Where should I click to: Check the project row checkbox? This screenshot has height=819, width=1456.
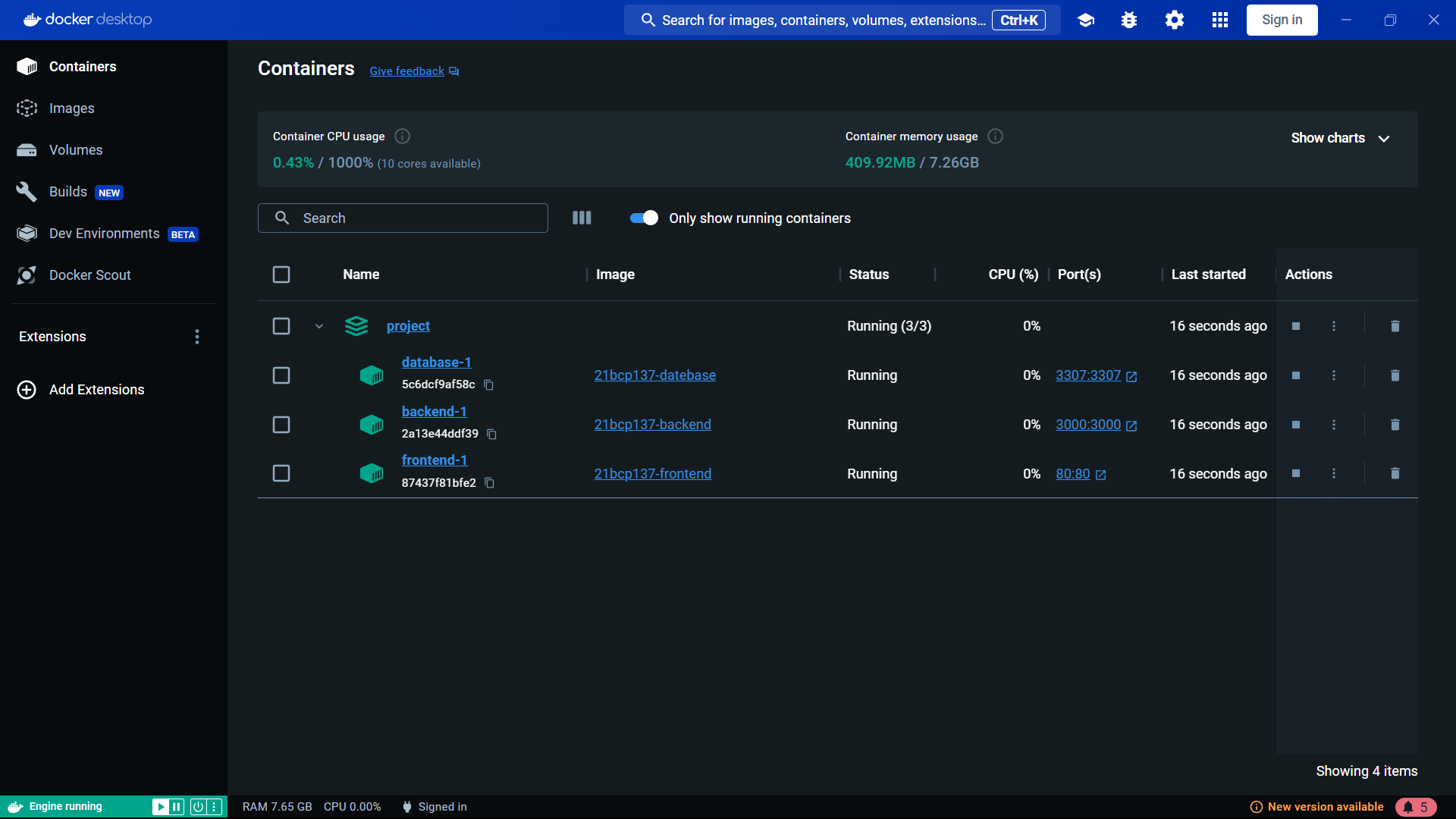[x=281, y=326]
